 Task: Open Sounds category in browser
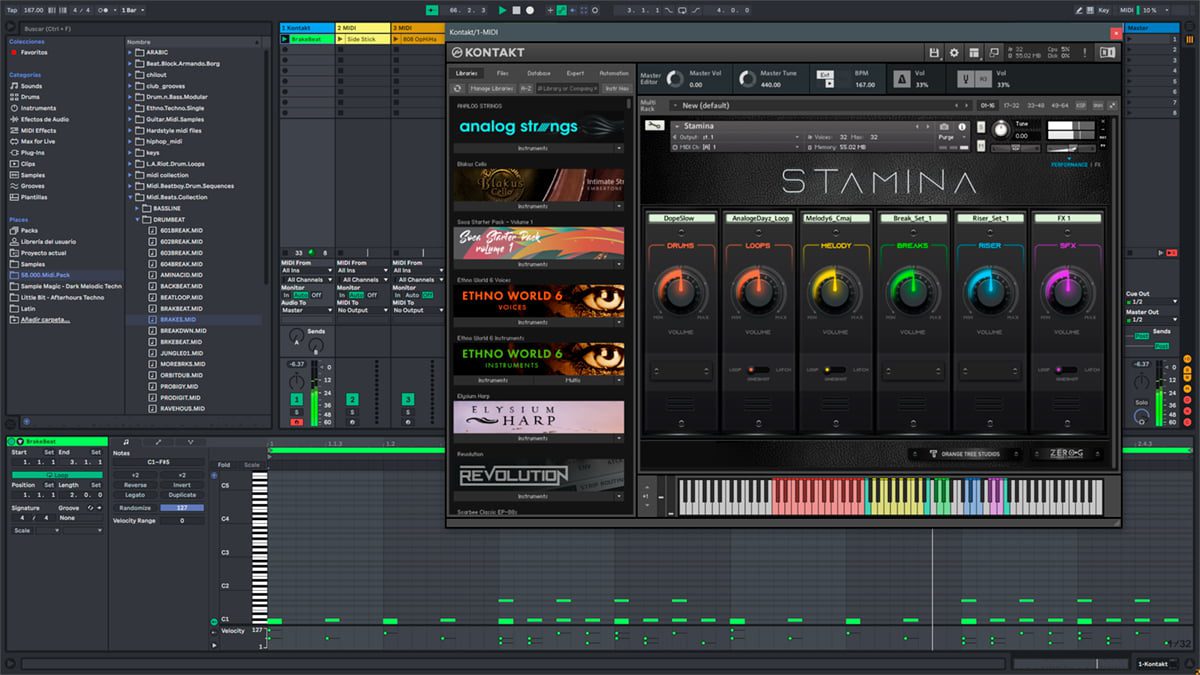tap(31, 86)
